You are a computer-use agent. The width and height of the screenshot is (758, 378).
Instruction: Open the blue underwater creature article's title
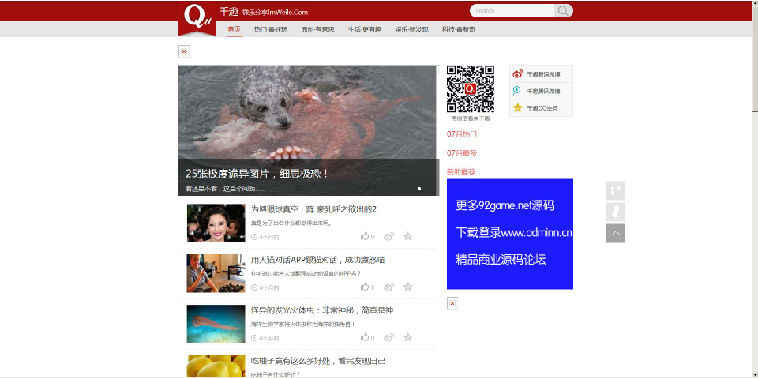click(x=322, y=310)
